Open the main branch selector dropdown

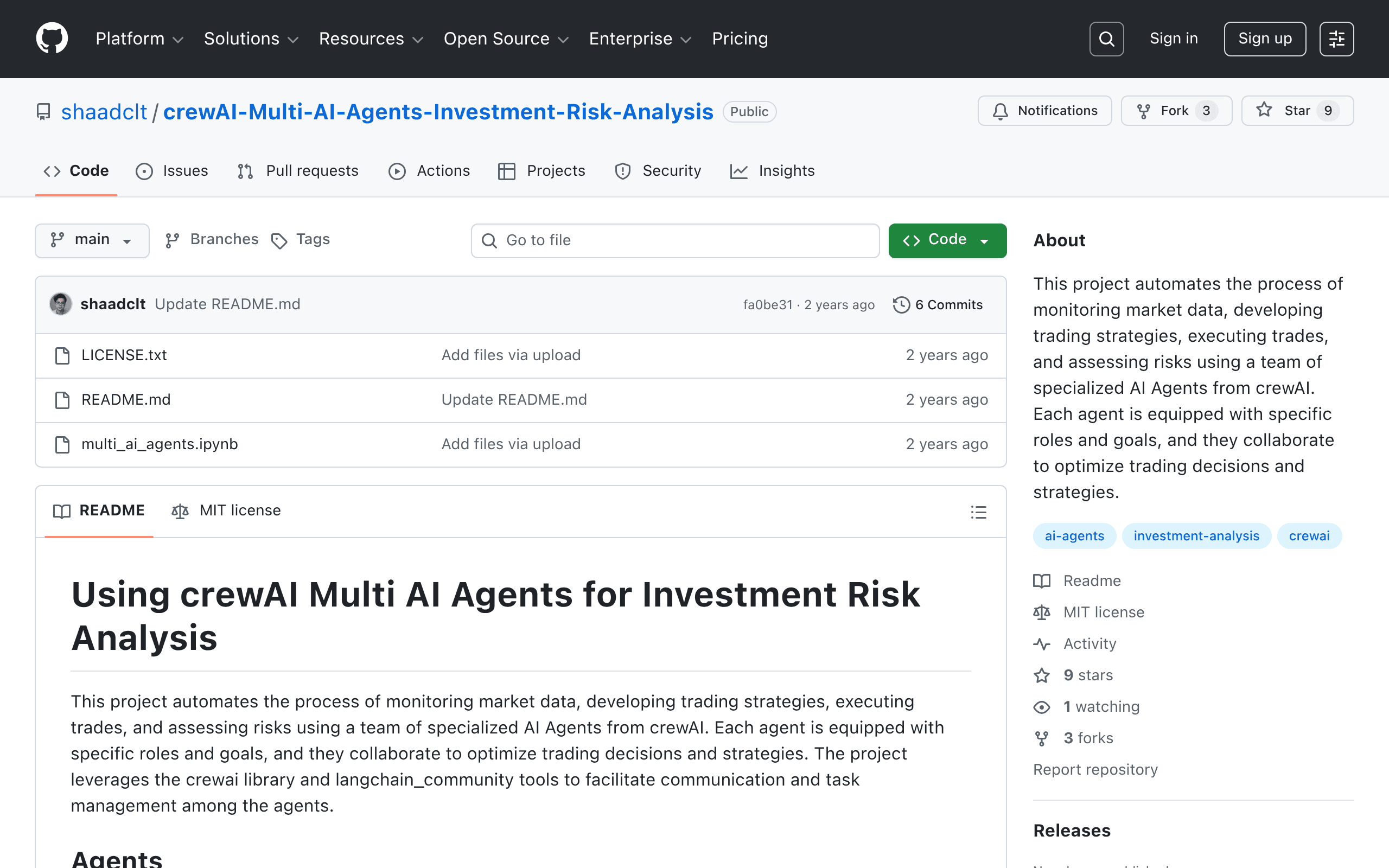(x=92, y=240)
